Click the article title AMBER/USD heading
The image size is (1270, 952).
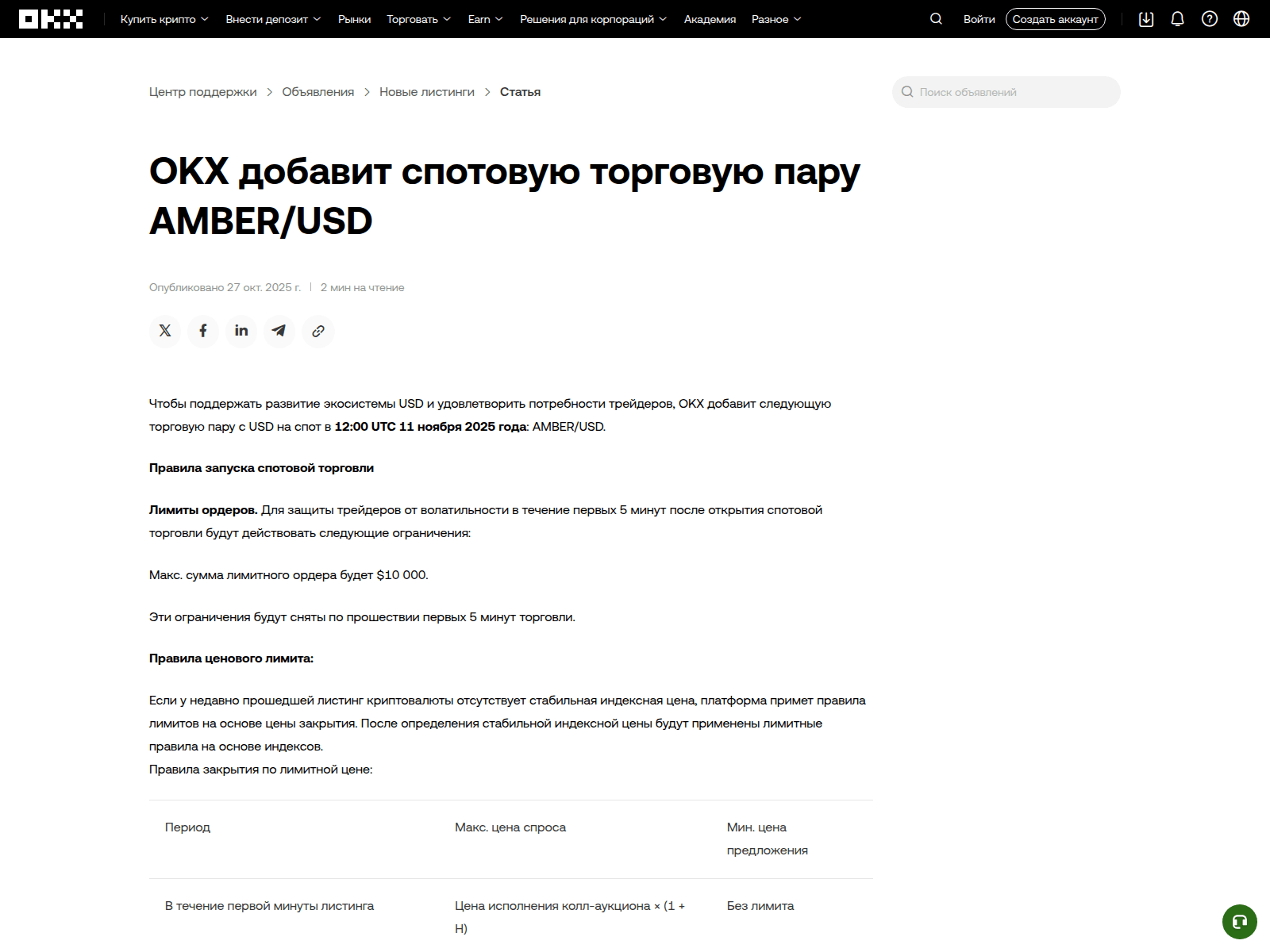tap(505, 196)
